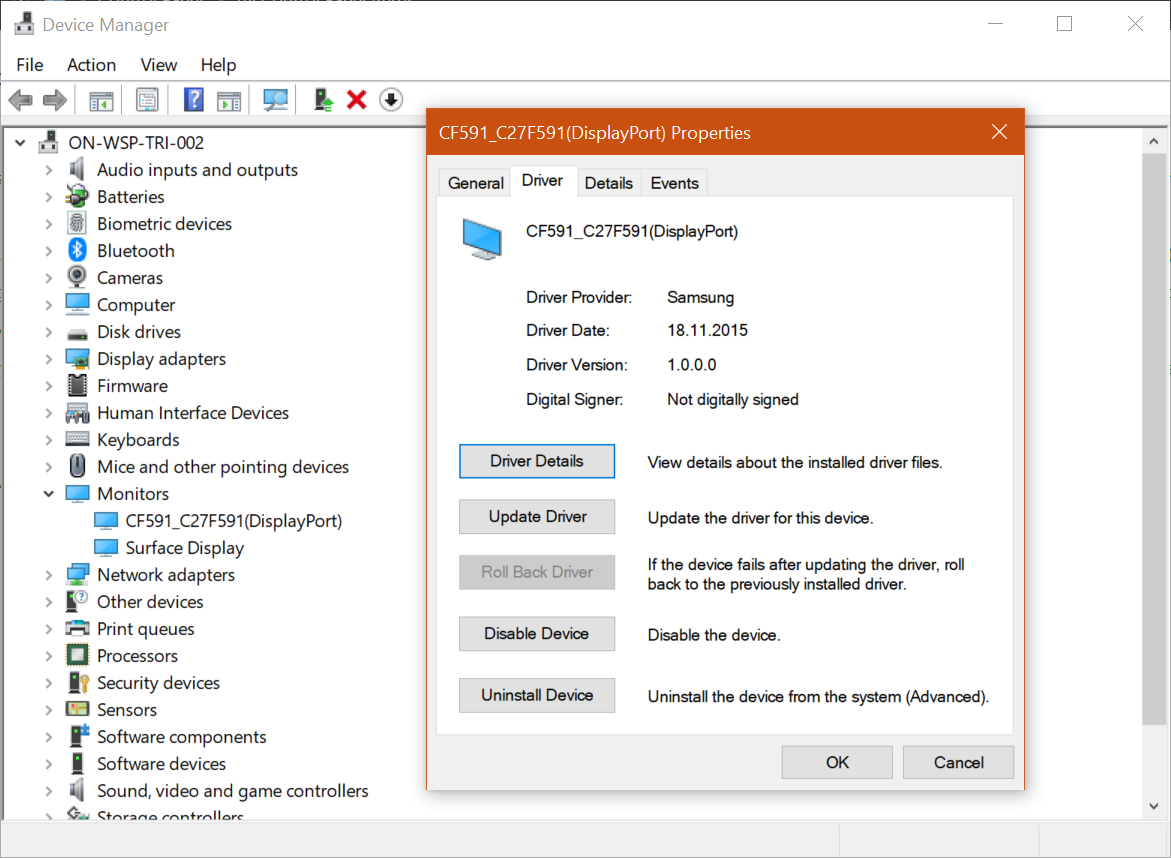Select Surface Display monitor entry
The width and height of the screenshot is (1171, 858).
tap(184, 547)
